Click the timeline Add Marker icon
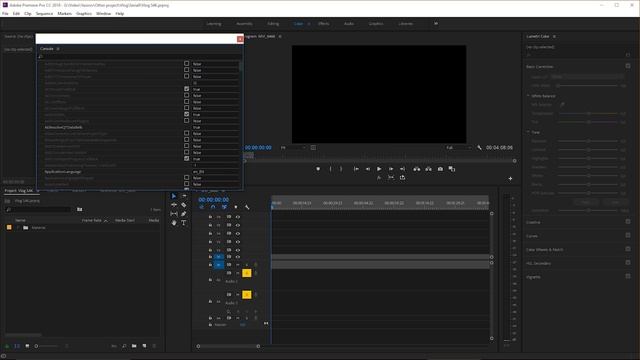The height and width of the screenshot is (360, 640). (236, 207)
